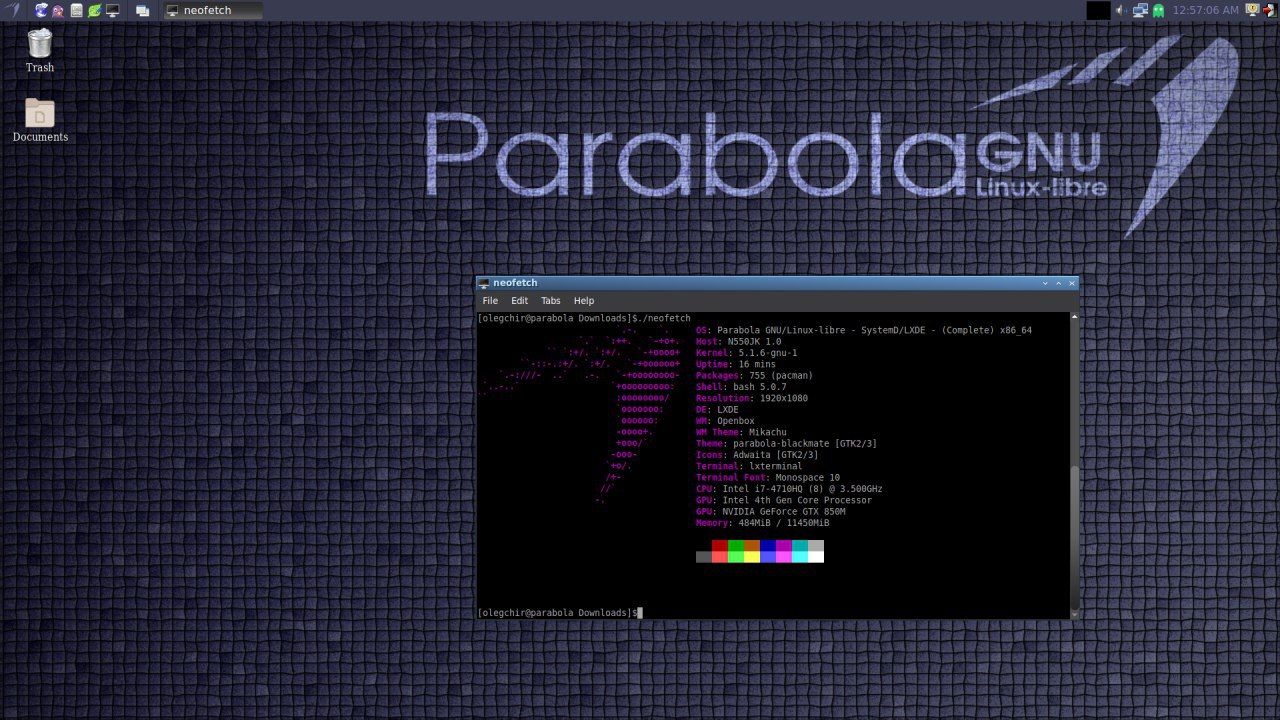Launch terminal from the panel monitor icon
Image resolution: width=1280 pixels, height=720 pixels.
pyautogui.click(x=112, y=10)
